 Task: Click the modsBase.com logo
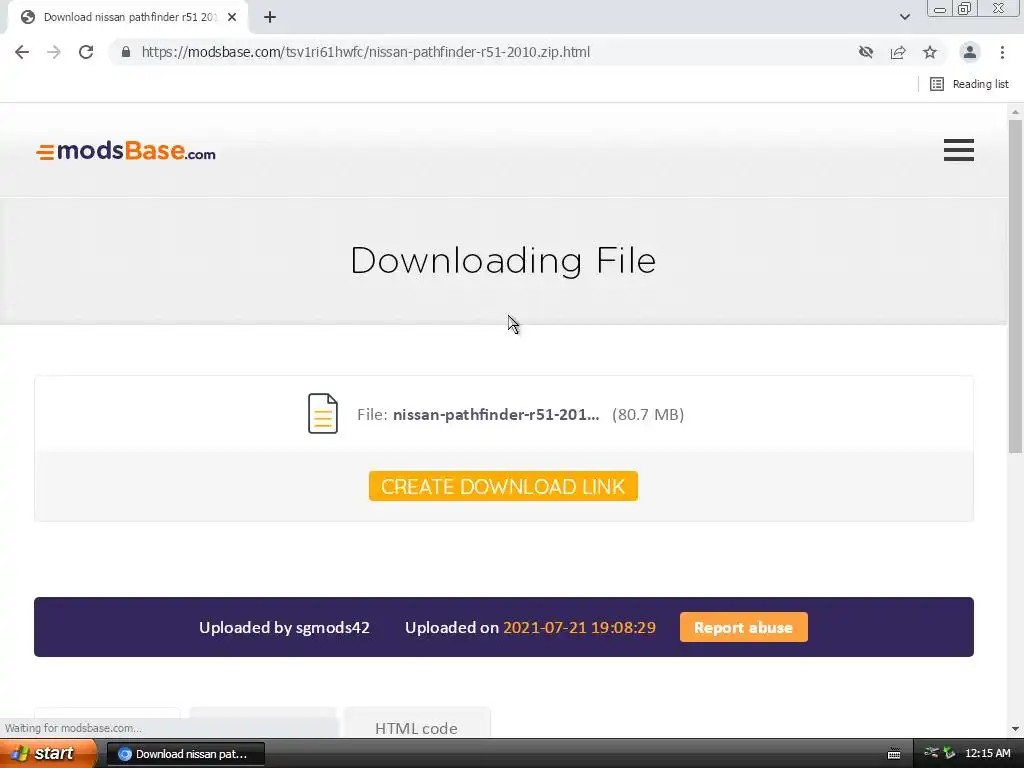(x=126, y=151)
